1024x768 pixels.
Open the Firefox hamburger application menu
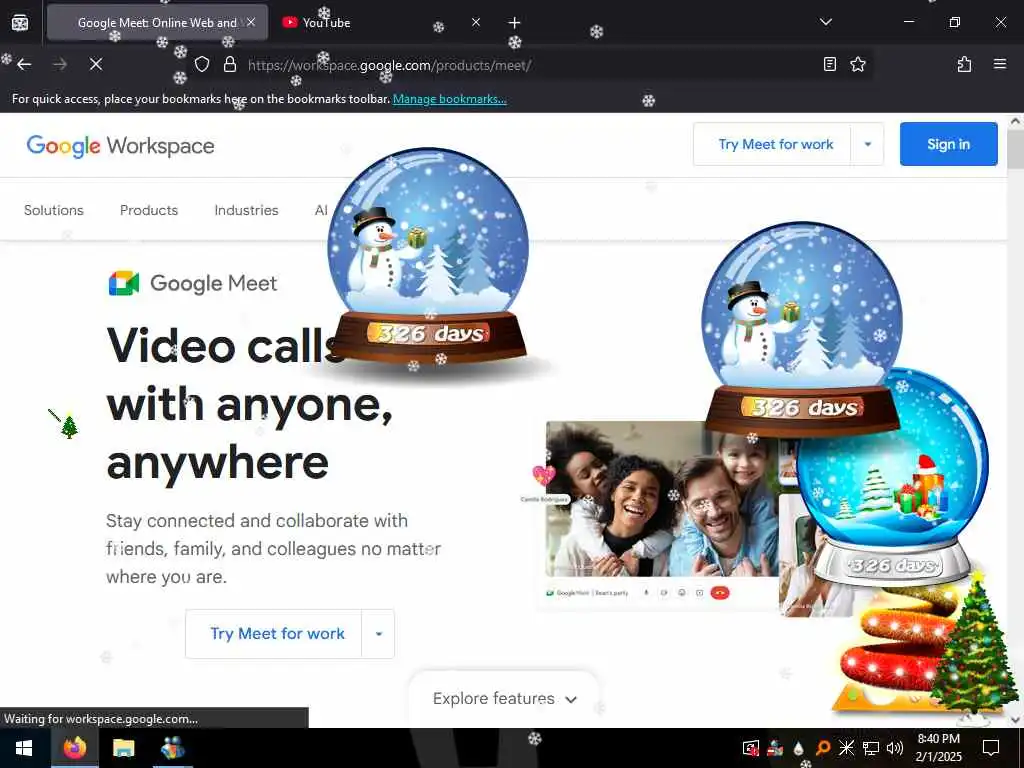(999, 64)
